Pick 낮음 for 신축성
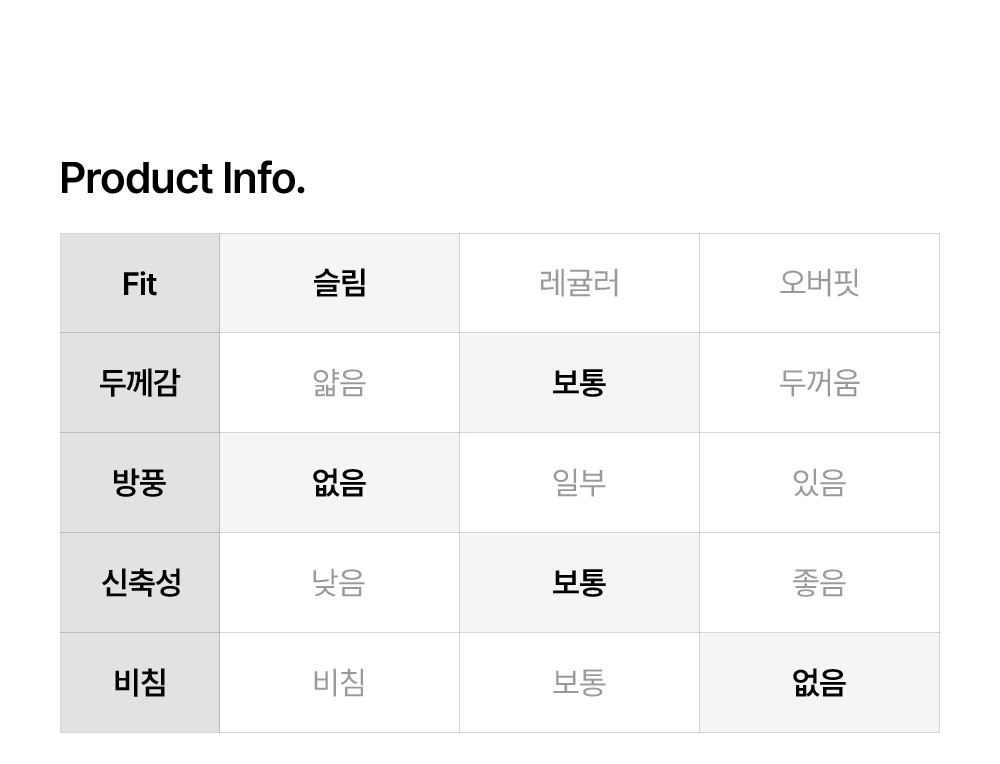 click(339, 583)
